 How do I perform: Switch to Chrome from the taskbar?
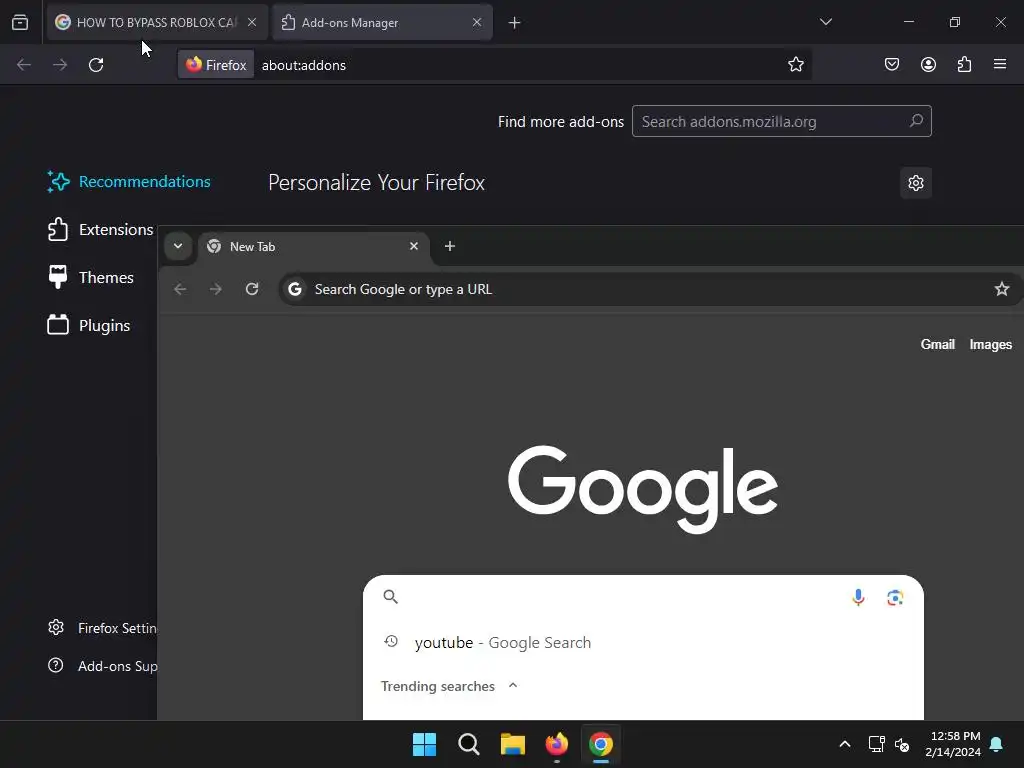(601, 744)
